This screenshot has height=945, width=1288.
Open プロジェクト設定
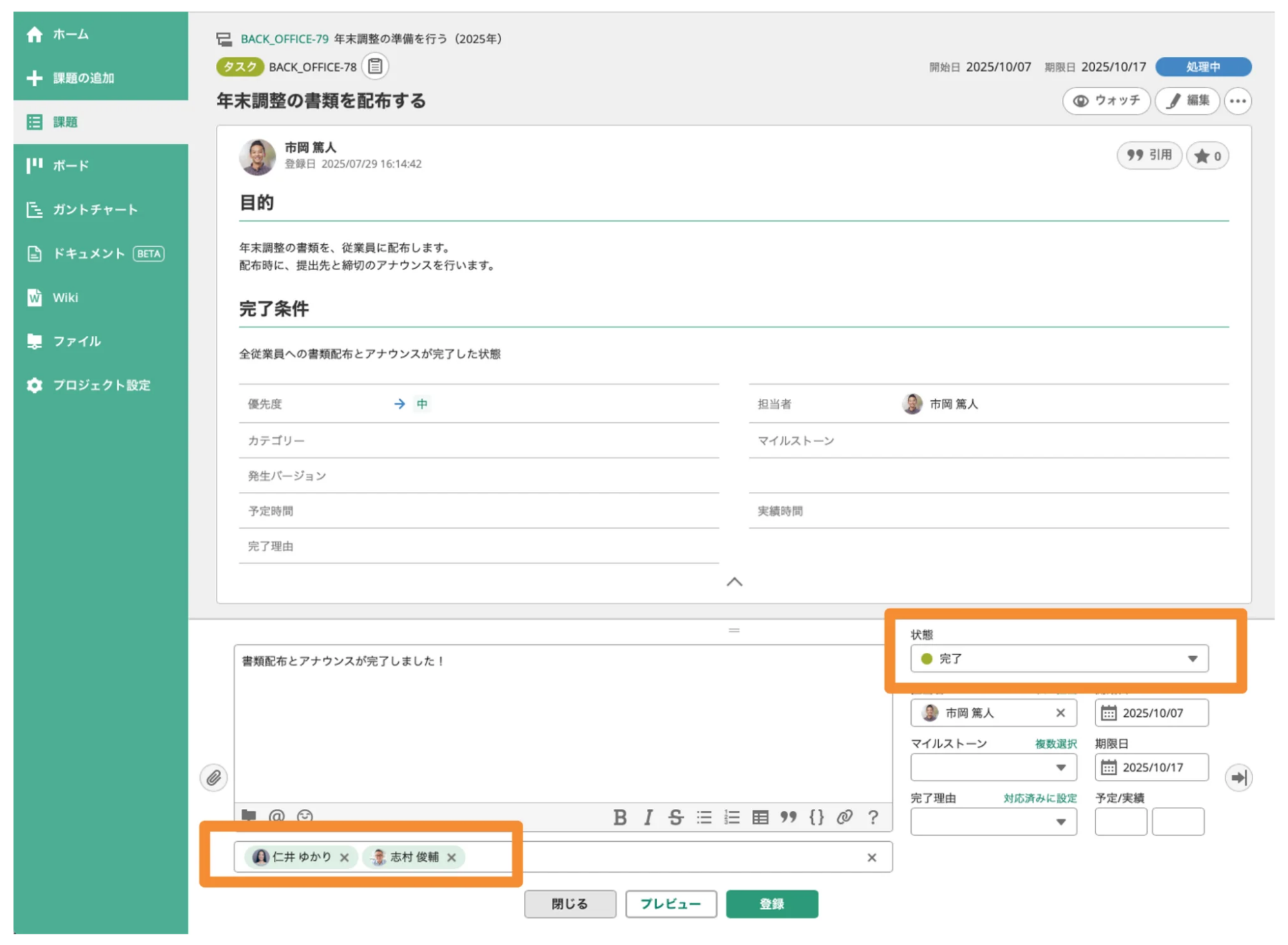(100, 385)
